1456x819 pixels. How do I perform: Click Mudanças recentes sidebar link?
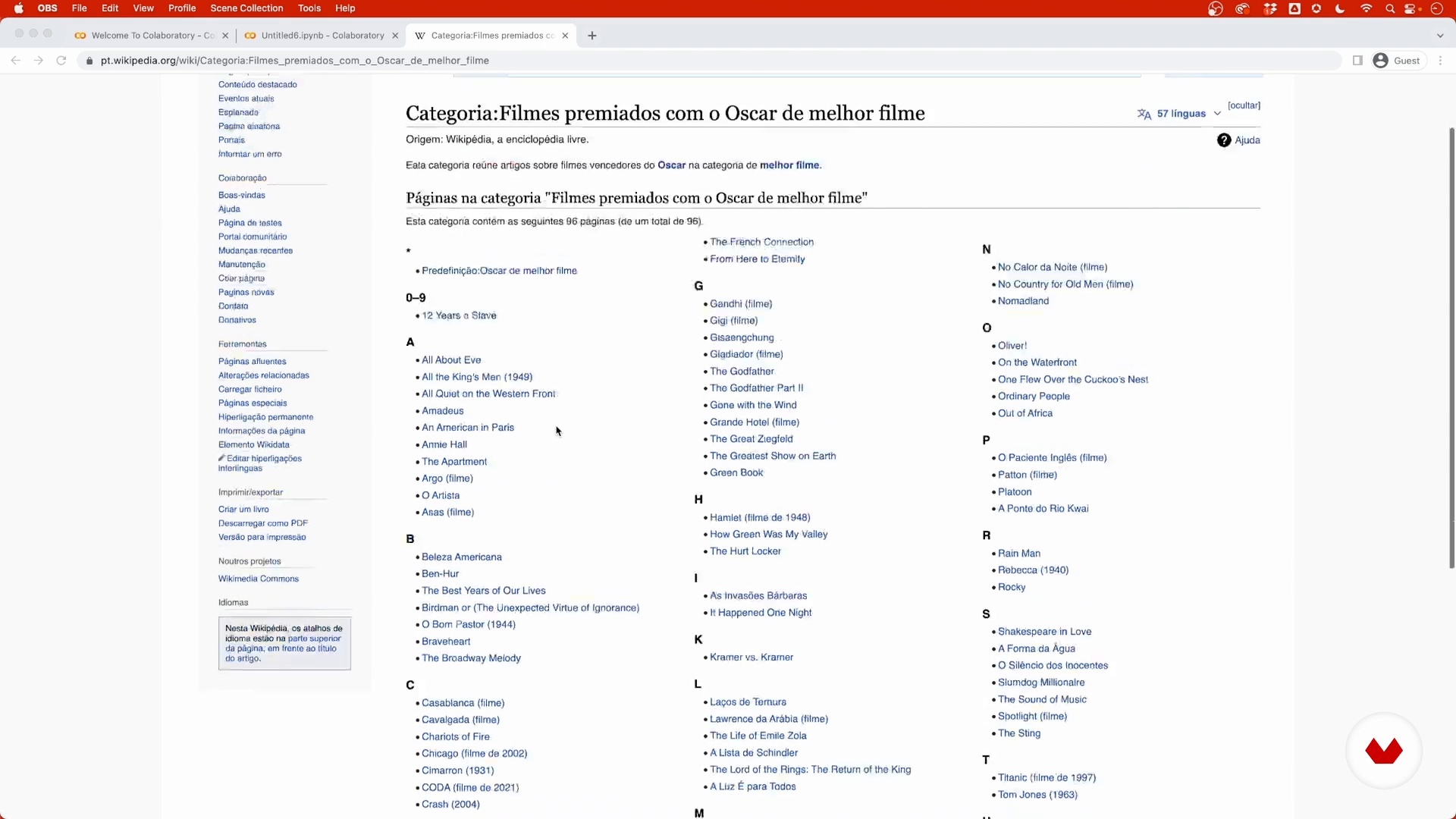[x=256, y=251]
